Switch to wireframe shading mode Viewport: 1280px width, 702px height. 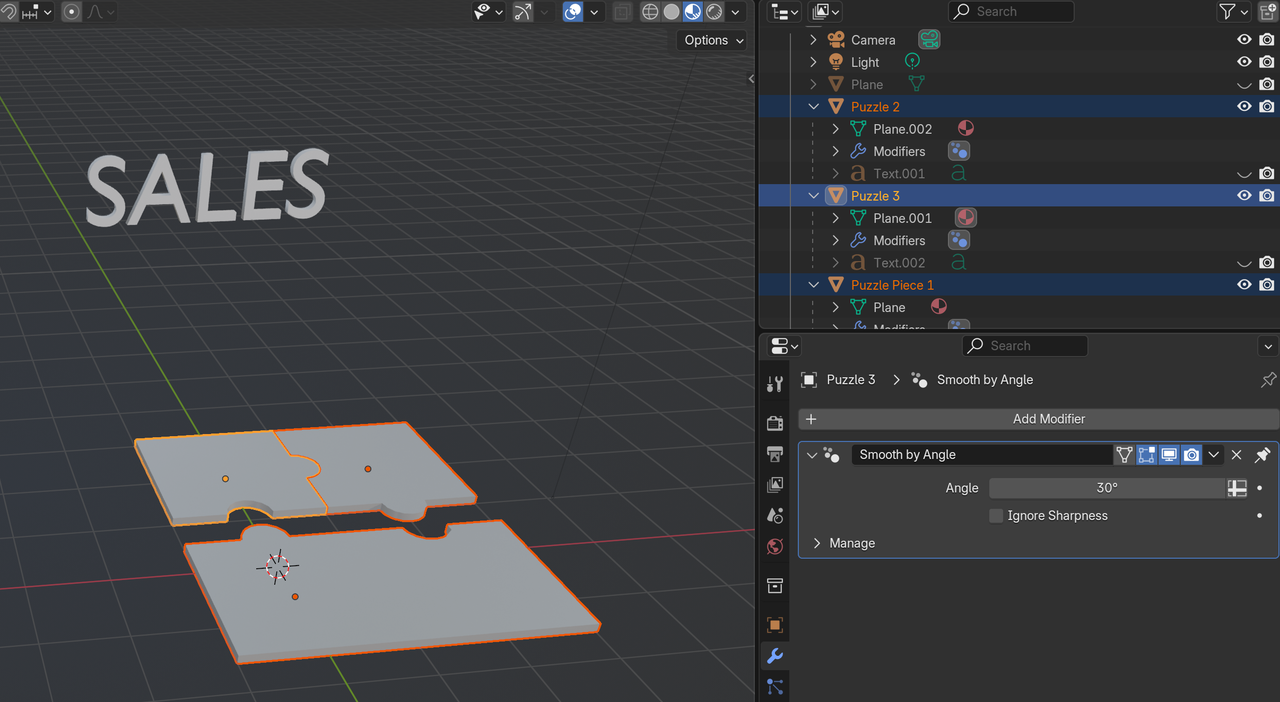(x=650, y=12)
